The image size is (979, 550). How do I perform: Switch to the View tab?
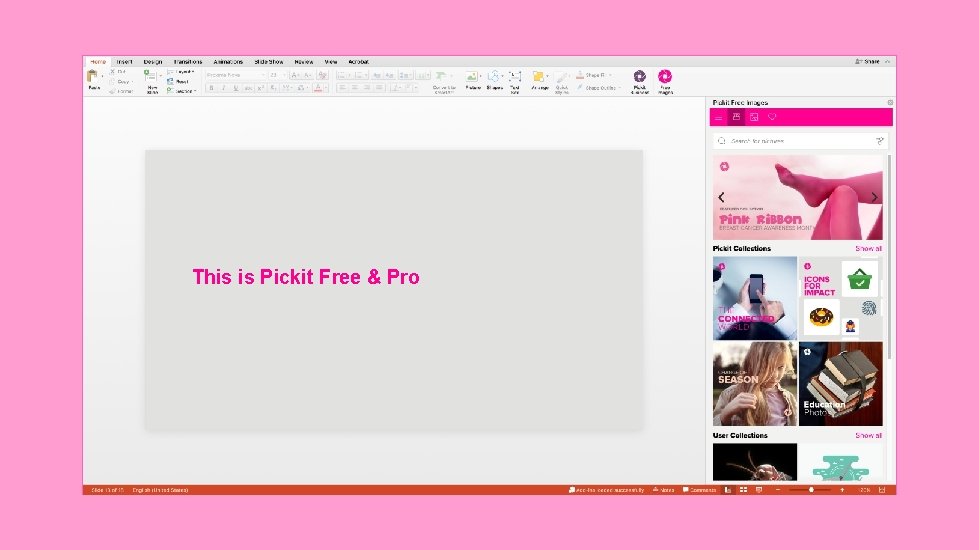tap(331, 62)
